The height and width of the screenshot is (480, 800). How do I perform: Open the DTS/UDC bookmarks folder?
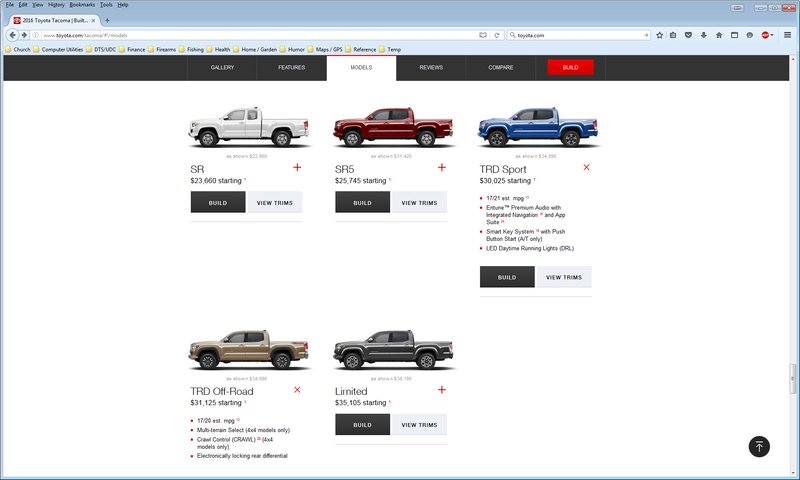coord(101,49)
